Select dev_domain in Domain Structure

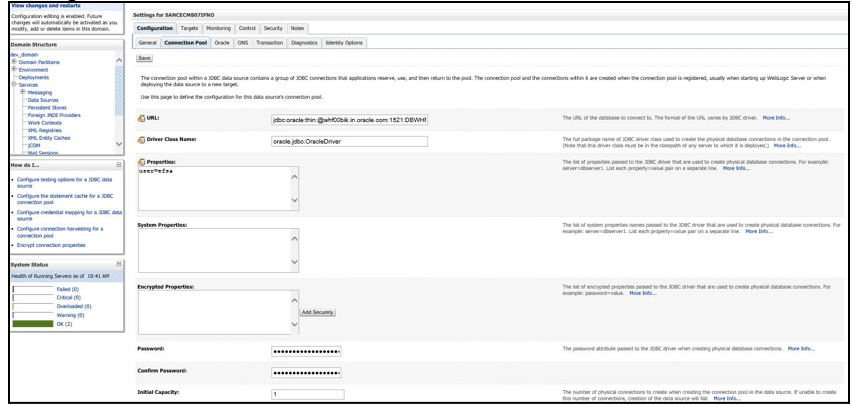(24, 54)
